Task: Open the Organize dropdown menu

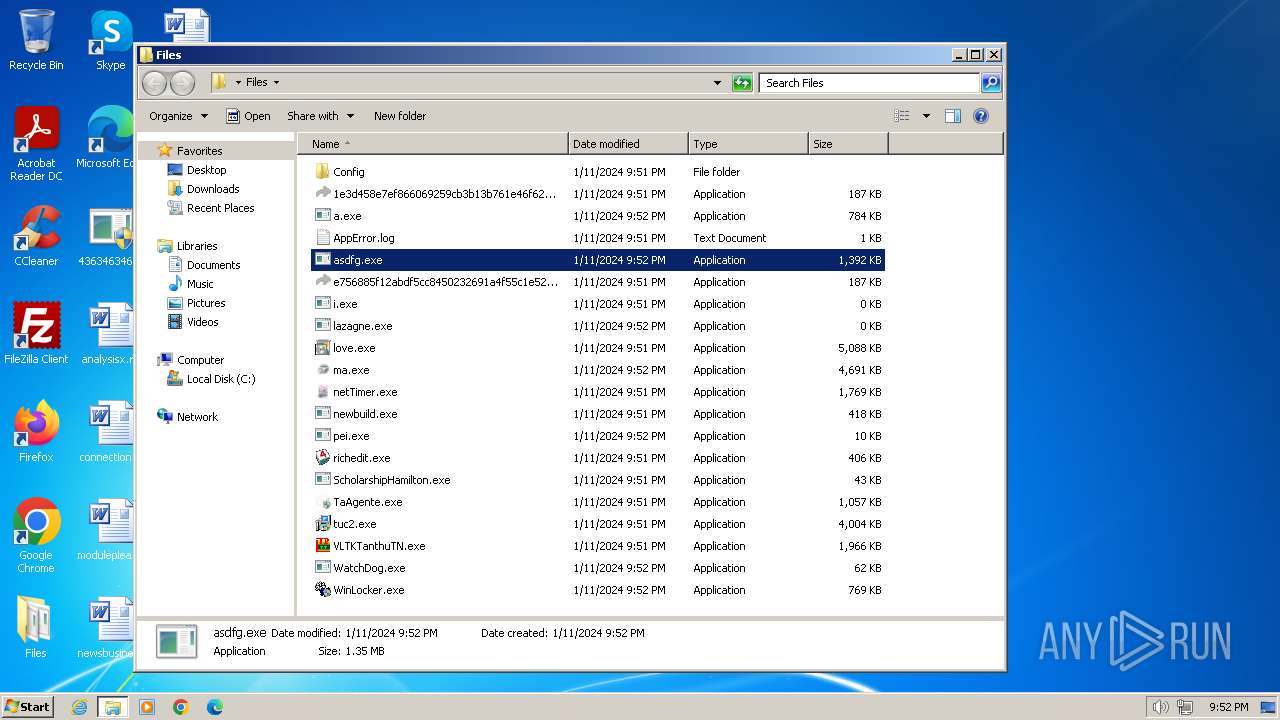Action: (x=179, y=116)
